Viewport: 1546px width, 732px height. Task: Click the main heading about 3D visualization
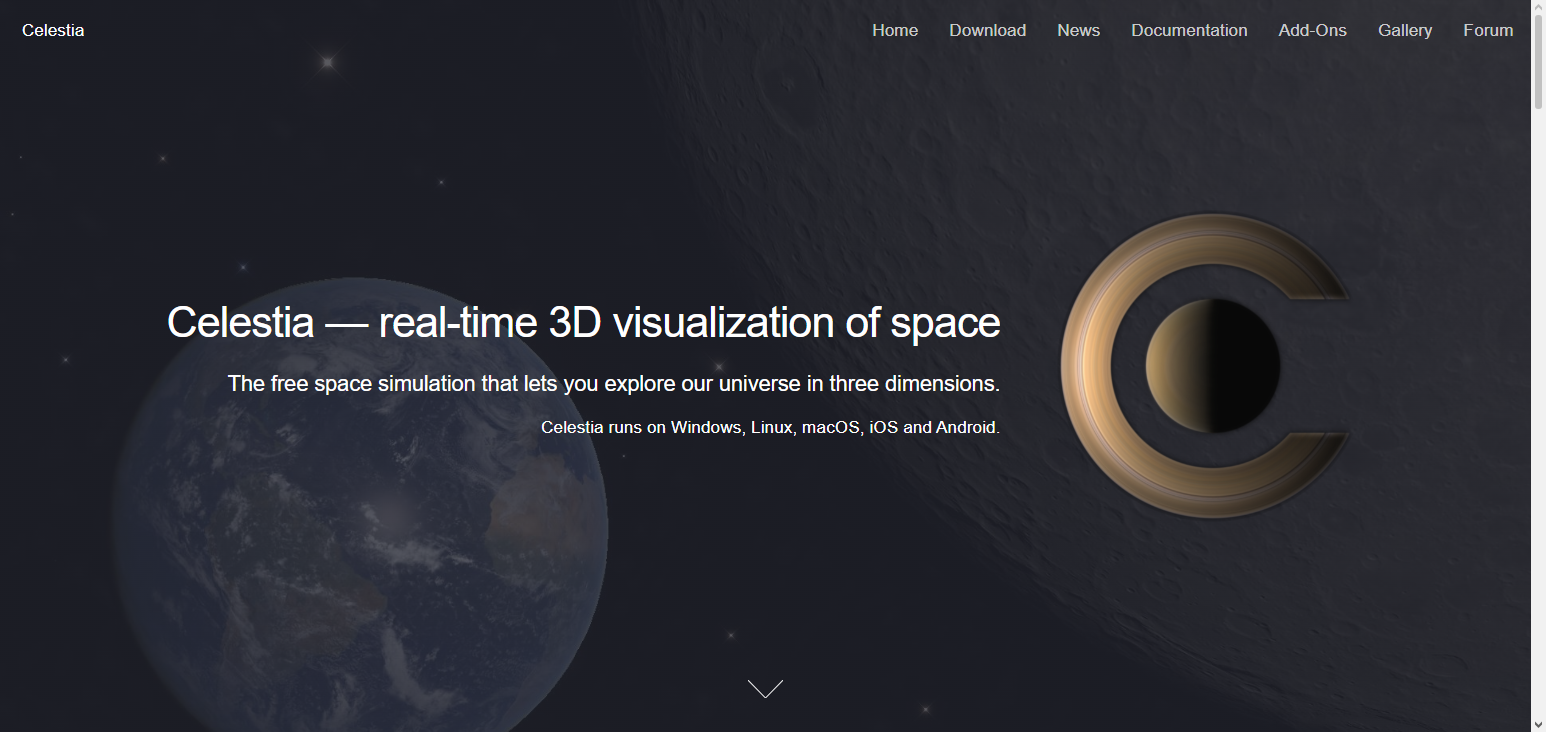583,322
